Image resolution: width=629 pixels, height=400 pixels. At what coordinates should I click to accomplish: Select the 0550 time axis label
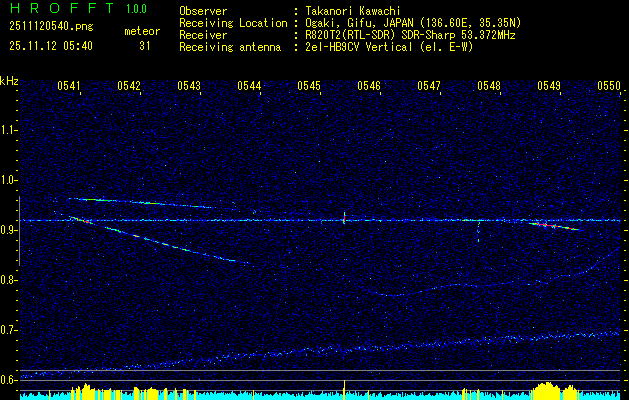609,87
